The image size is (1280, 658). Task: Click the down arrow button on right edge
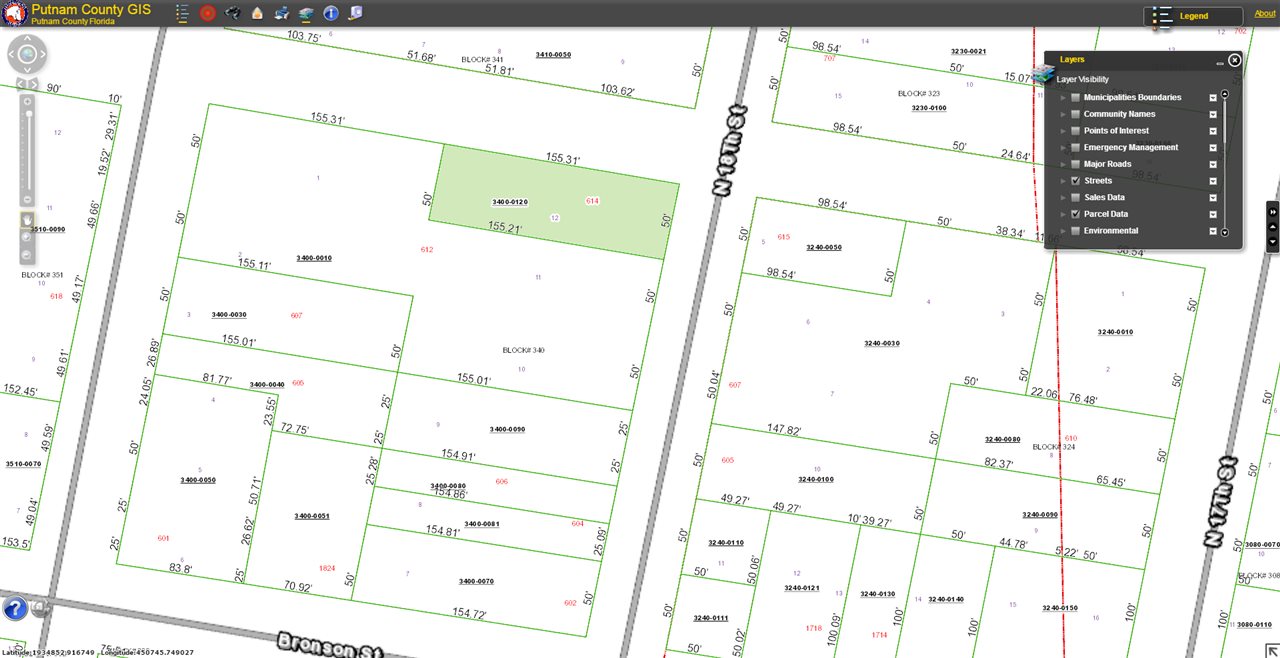pyautogui.click(x=1273, y=242)
